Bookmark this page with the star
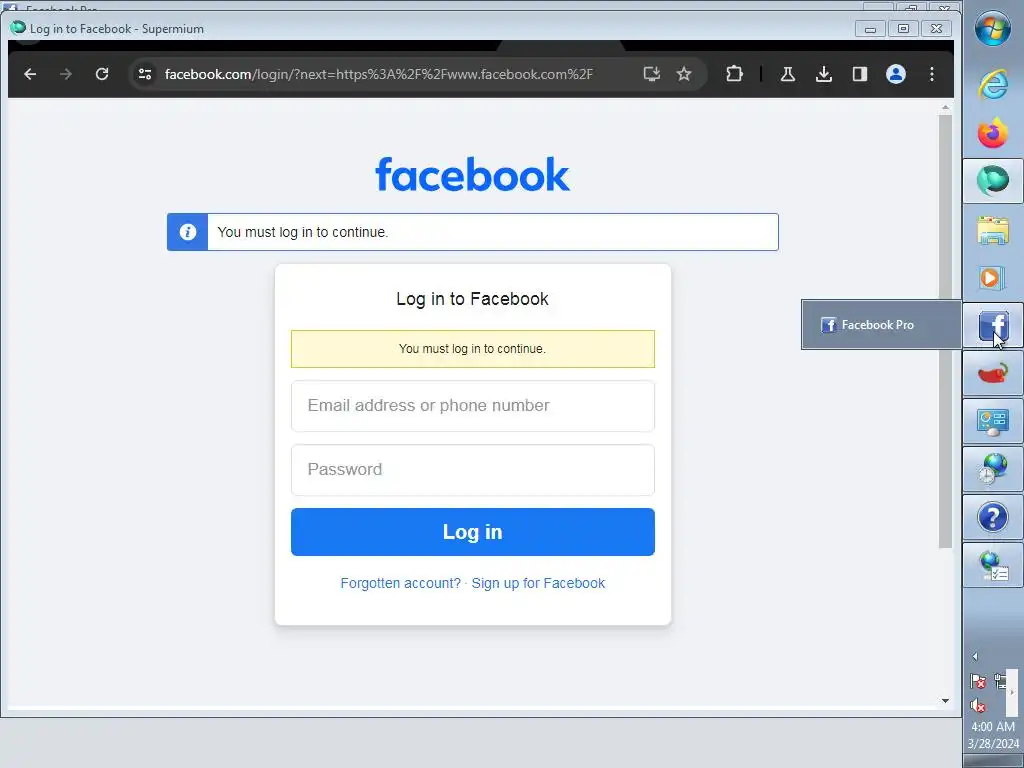This screenshot has width=1024, height=768. pyautogui.click(x=684, y=74)
